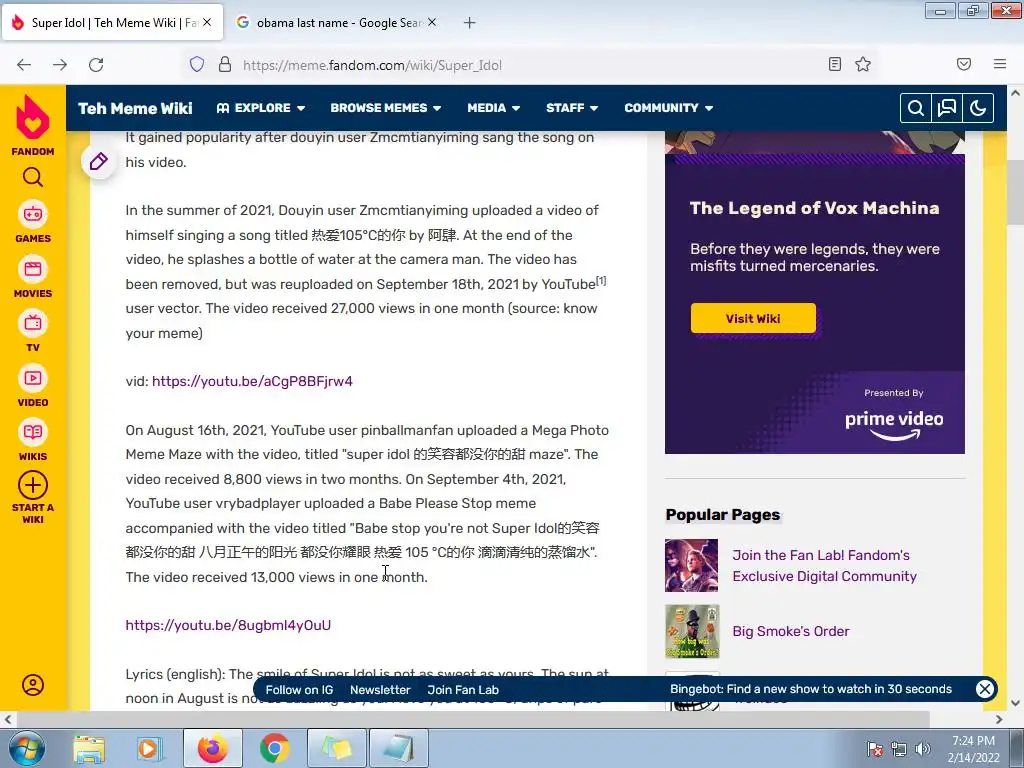Click the horizontal scrollbar left arrow
This screenshot has height=768, width=1024.
coord(7,719)
